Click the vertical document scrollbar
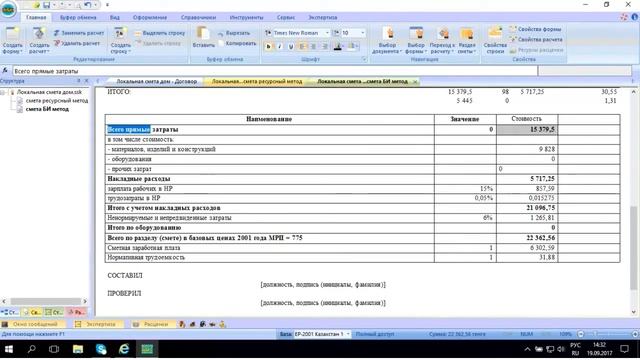Viewport: 640px width, 360px height. pyautogui.click(x=633, y=248)
